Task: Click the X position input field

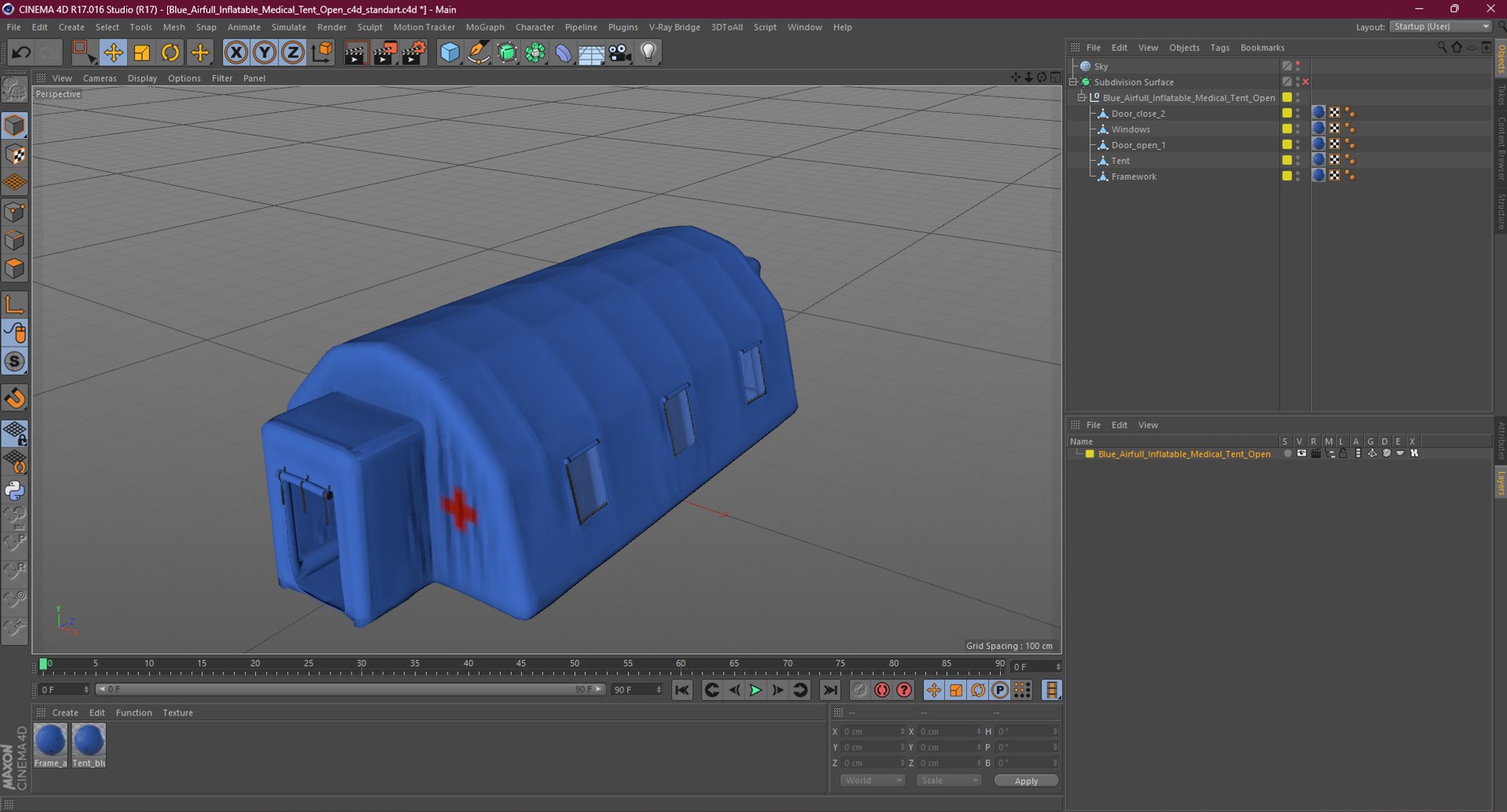Action: [872, 731]
